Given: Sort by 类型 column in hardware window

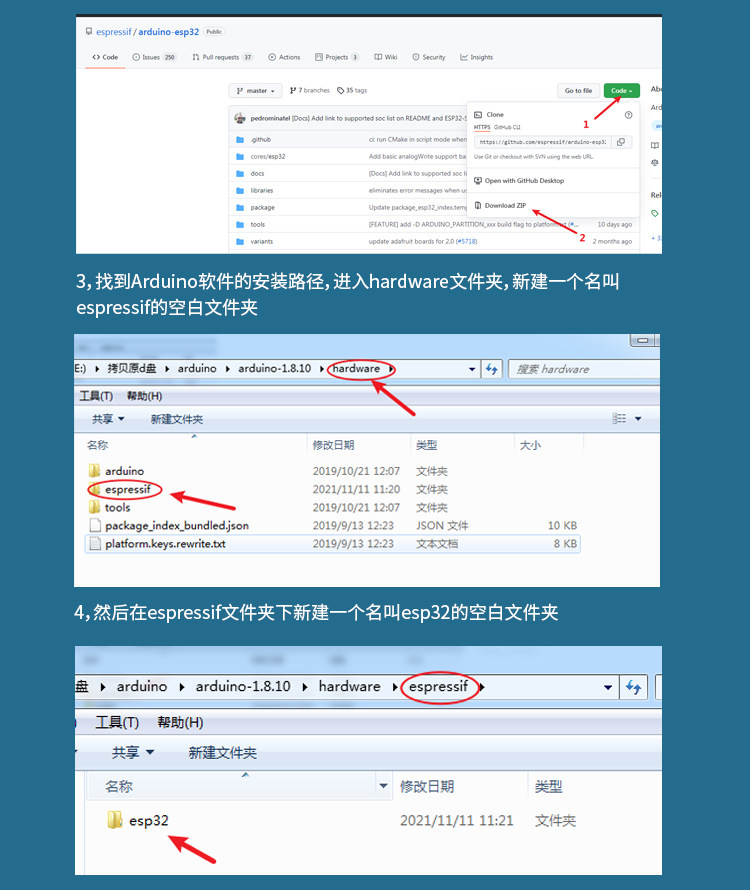Looking at the screenshot, I should [x=426, y=446].
